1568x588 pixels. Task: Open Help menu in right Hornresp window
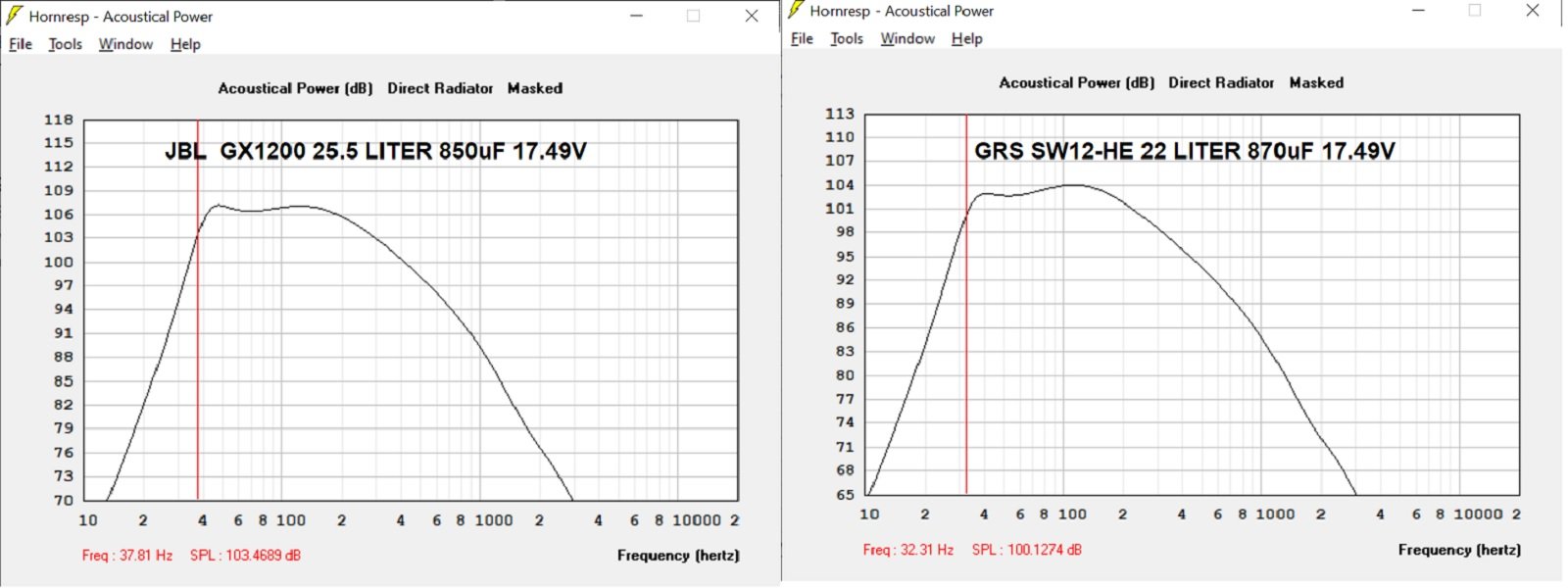966,38
